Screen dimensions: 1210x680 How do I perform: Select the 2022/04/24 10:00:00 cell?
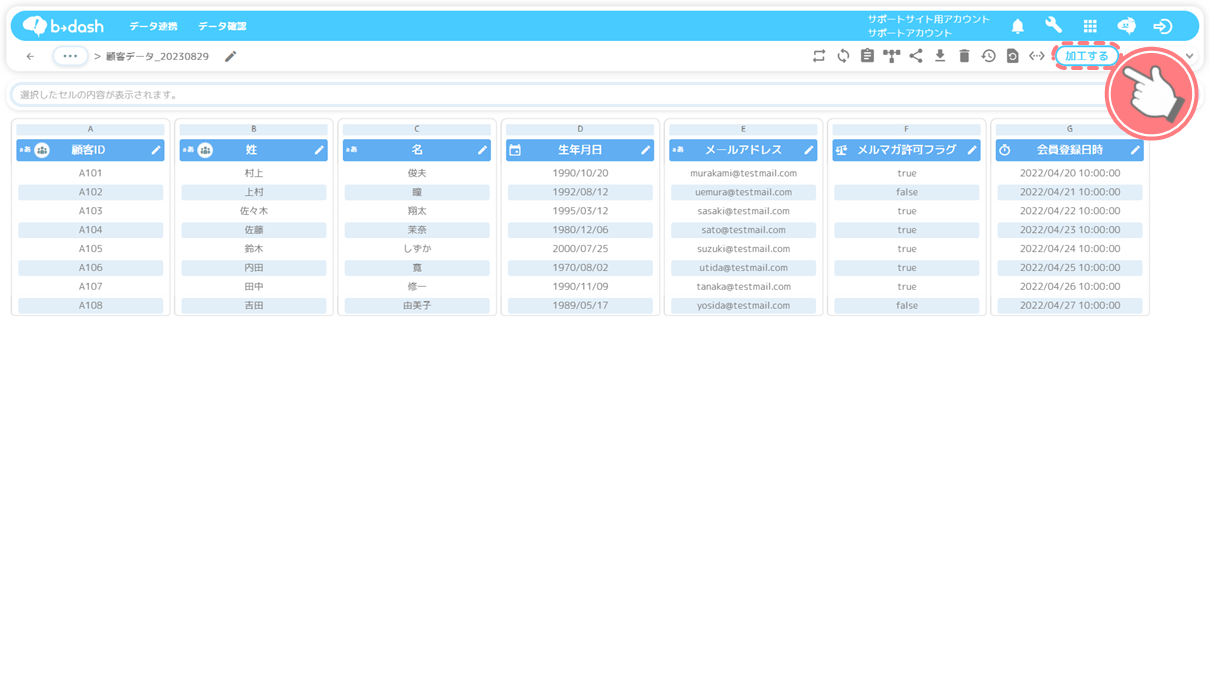pyautogui.click(x=1069, y=249)
